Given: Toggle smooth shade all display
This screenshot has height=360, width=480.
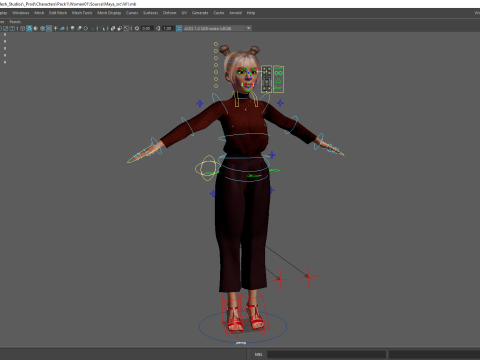Looking at the screenshot, I should [x=29, y=28].
